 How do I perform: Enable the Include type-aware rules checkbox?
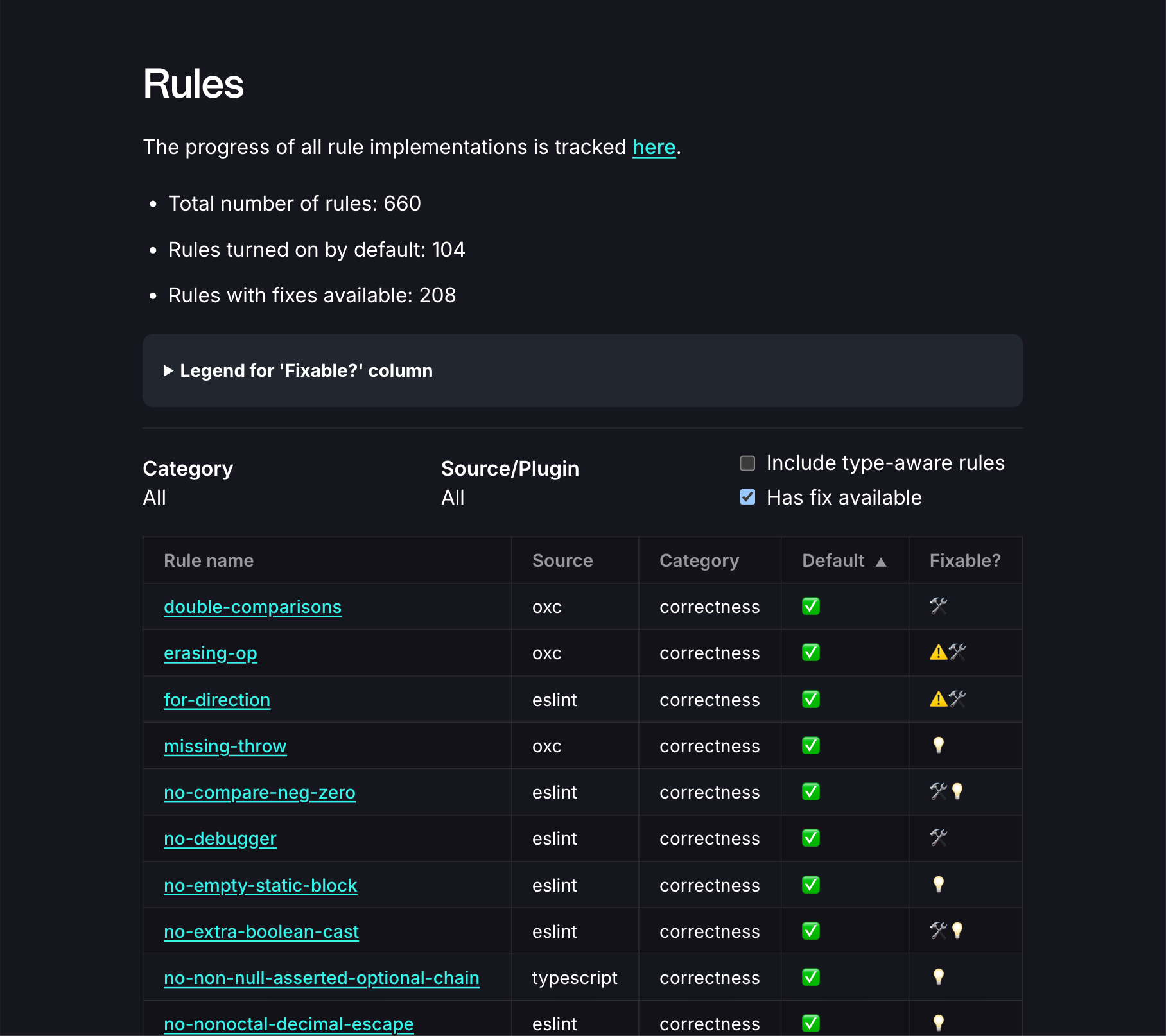coord(747,463)
